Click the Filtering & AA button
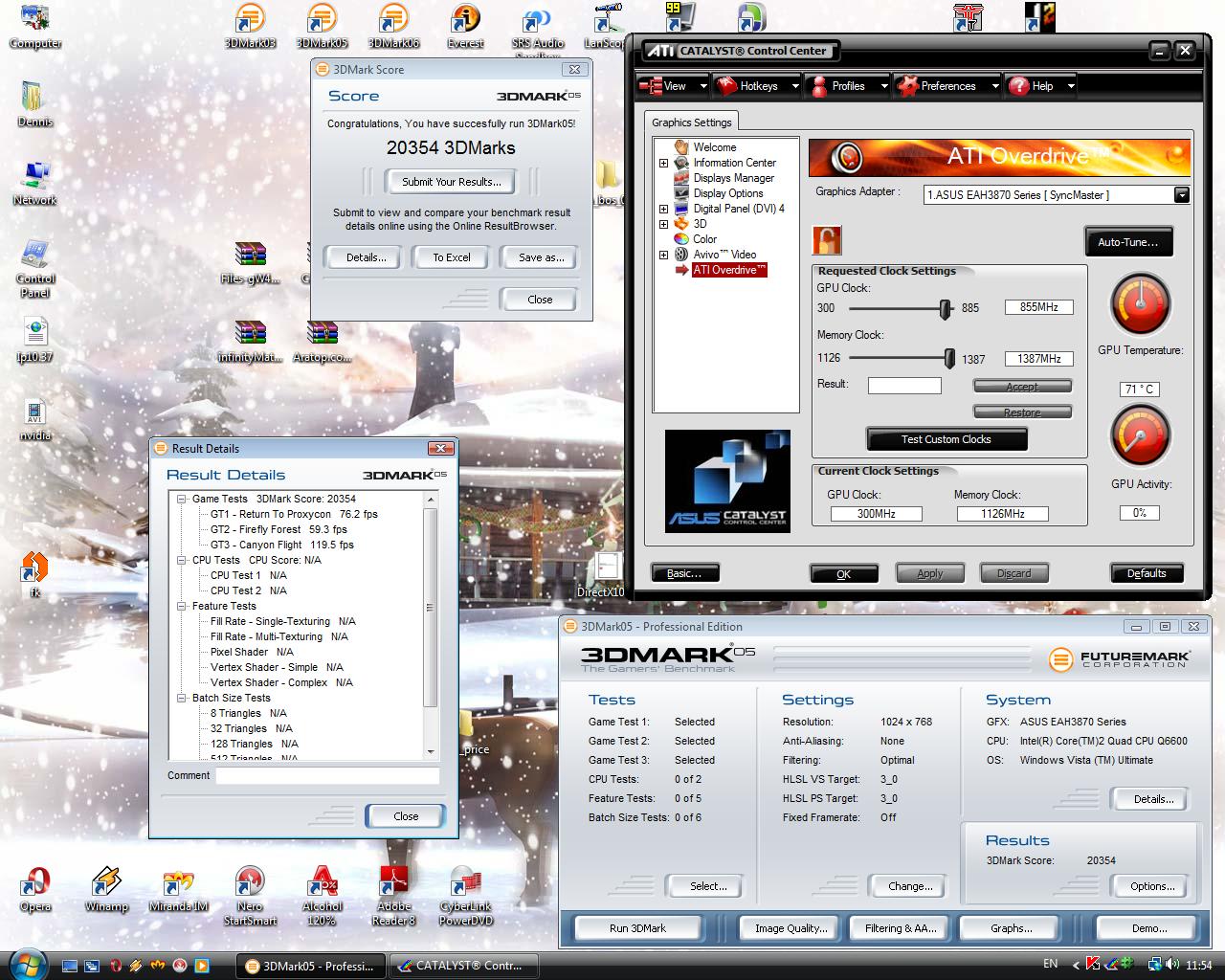Screen dimensions: 1225x980 (x=901, y=928)
